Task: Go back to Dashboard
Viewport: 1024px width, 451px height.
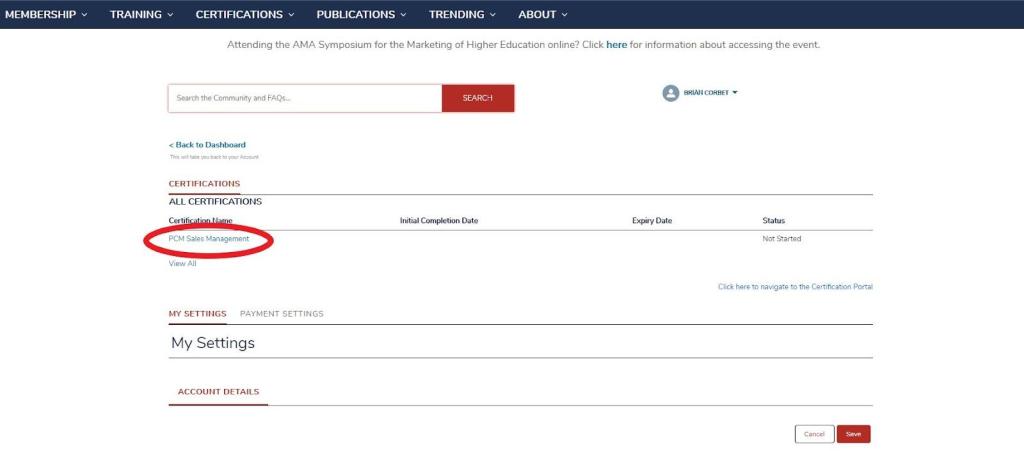Action: [207, 145]
